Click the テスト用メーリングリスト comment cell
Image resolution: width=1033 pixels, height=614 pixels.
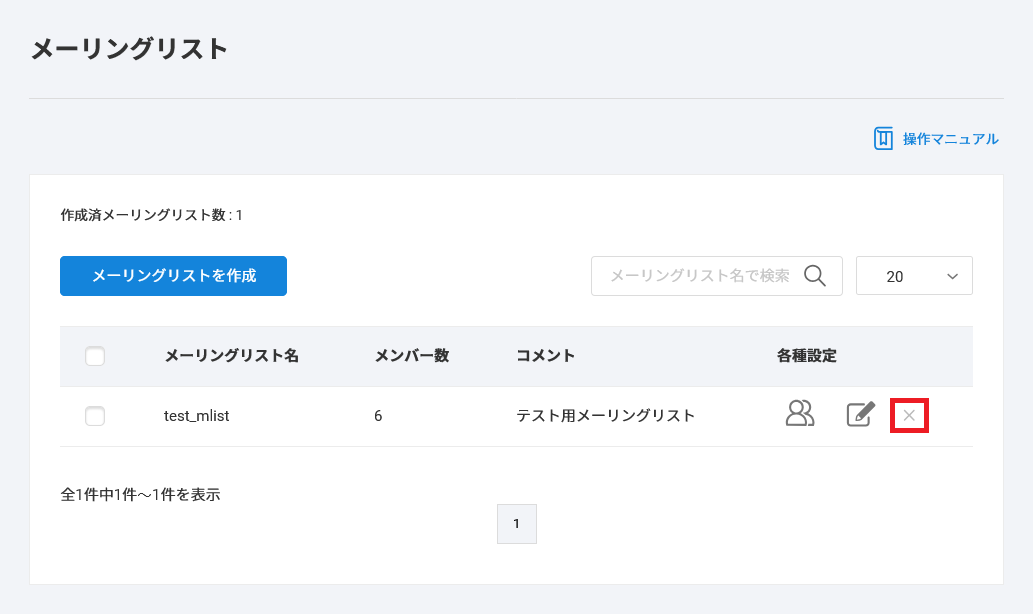coord(605,416)
